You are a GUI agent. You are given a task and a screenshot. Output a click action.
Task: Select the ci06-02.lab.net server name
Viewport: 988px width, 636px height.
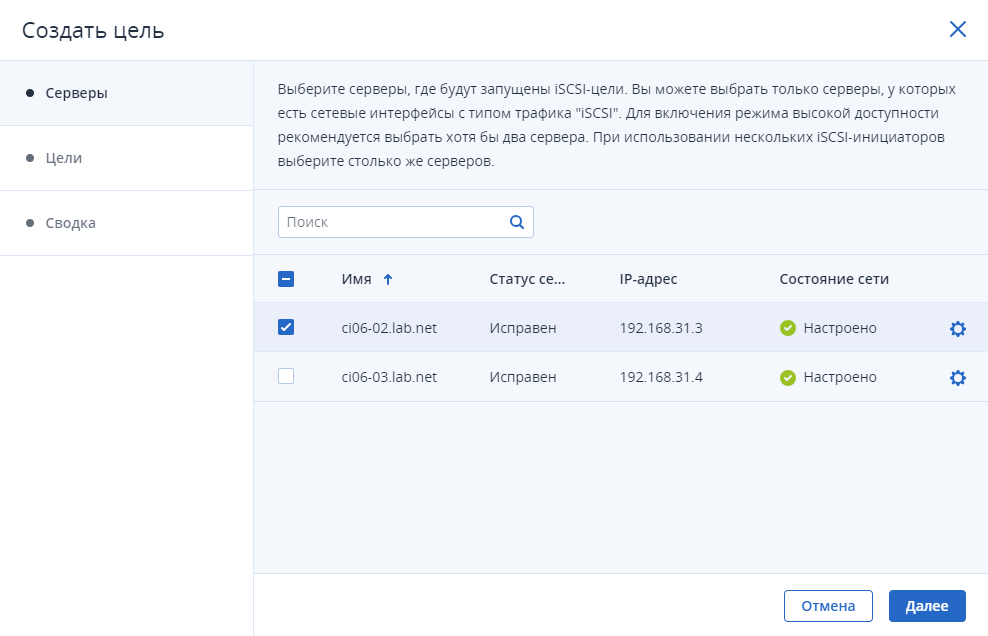click(x=389, y=328)
